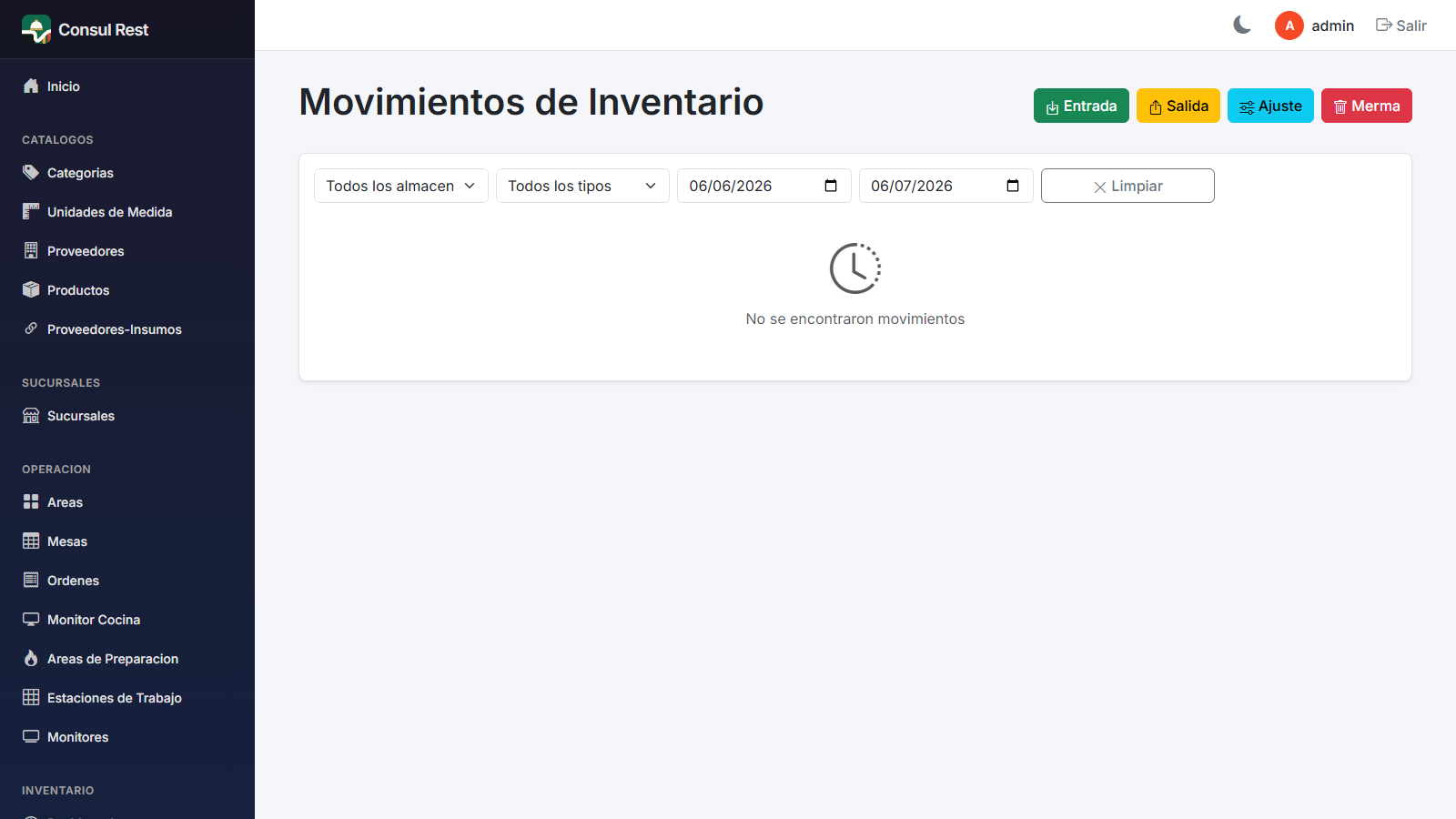
Task: Click the Inicio home icon
Action: tap(31, 86)
